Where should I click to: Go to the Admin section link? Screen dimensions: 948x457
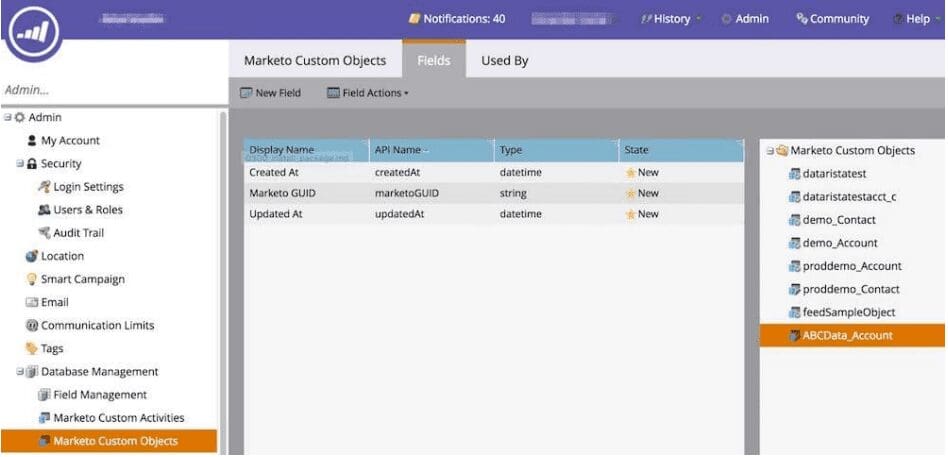pos(745,19)
